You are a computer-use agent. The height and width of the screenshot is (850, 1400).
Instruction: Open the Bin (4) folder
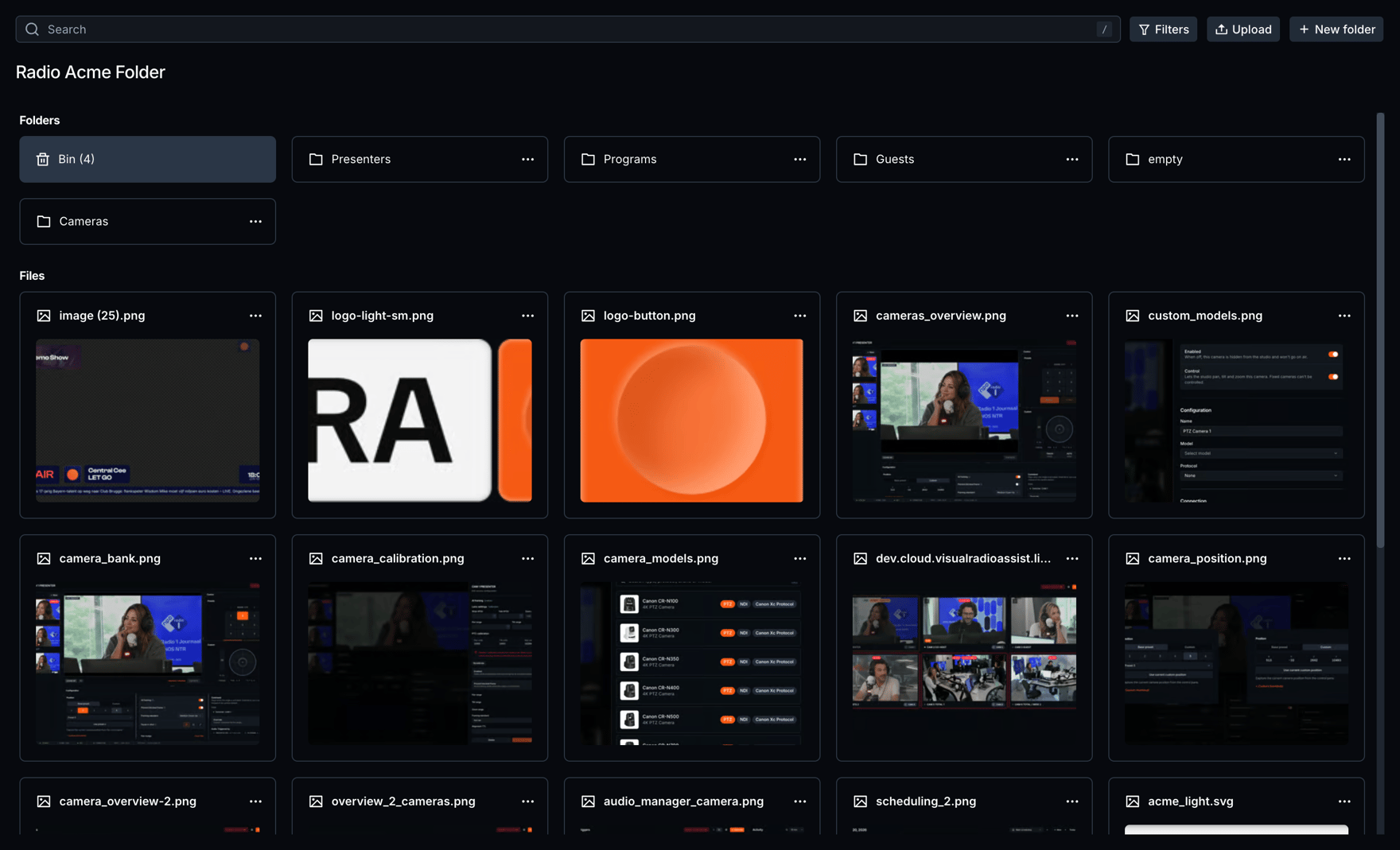click(x=147, y=159)
